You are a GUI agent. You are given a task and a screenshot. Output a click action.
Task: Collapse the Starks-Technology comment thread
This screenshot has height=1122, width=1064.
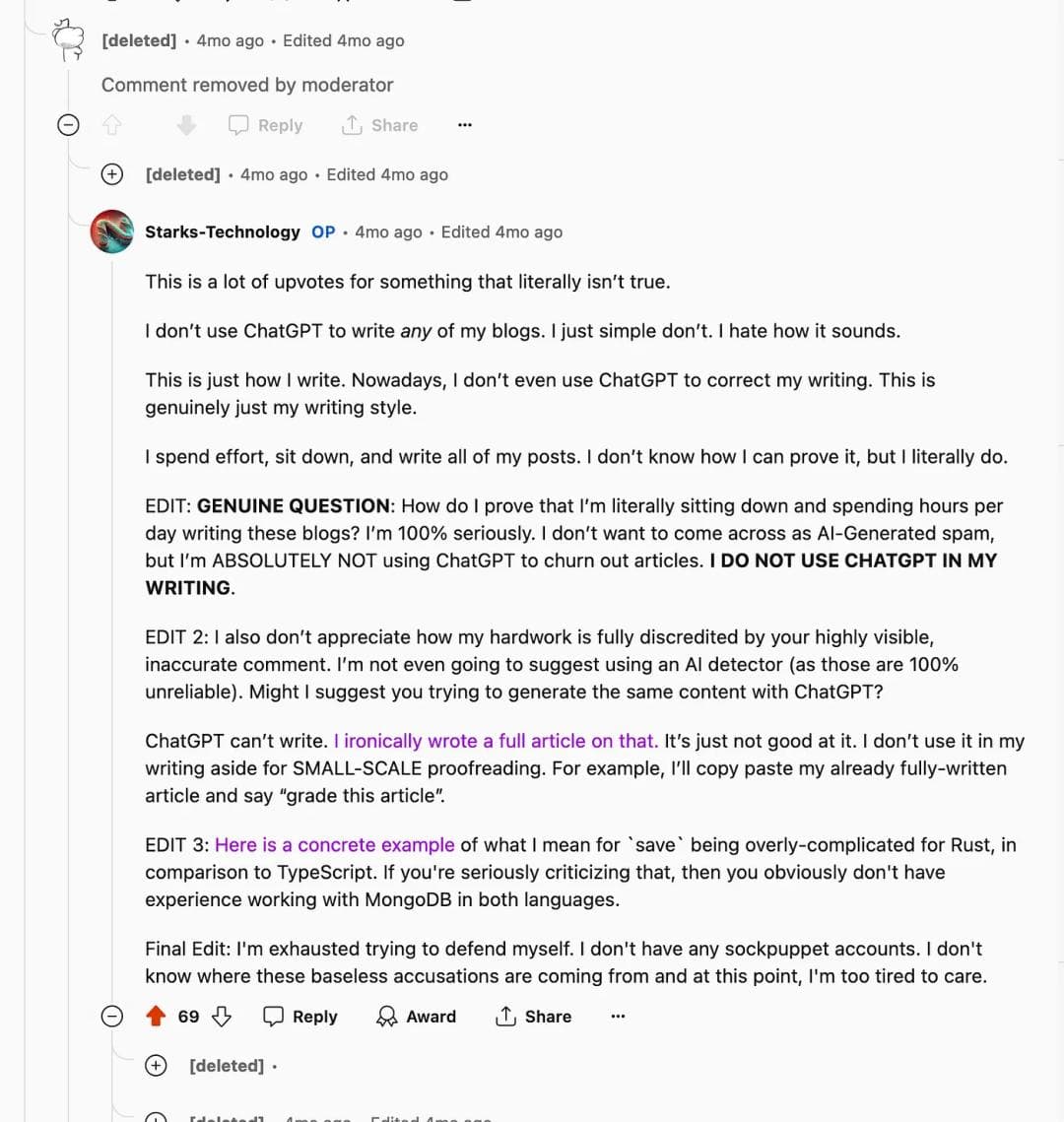(113, 1017)
